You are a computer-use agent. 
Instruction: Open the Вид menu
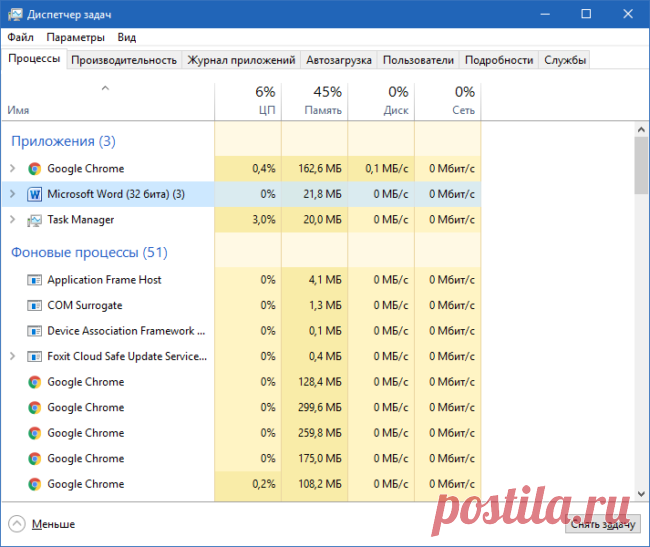click(126, 37)
